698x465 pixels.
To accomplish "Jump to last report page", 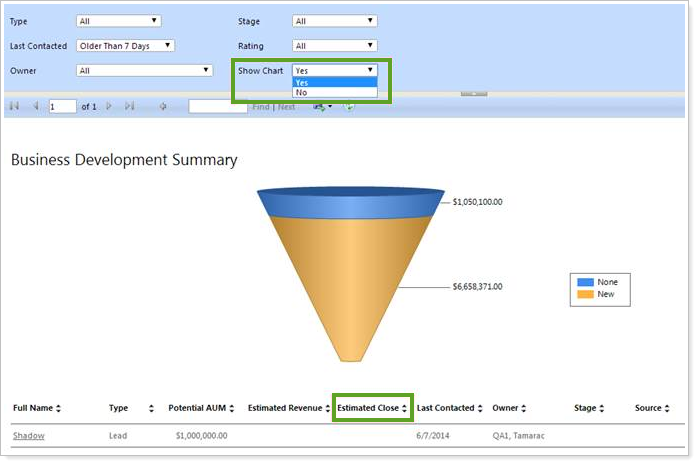I will (130, 106).
